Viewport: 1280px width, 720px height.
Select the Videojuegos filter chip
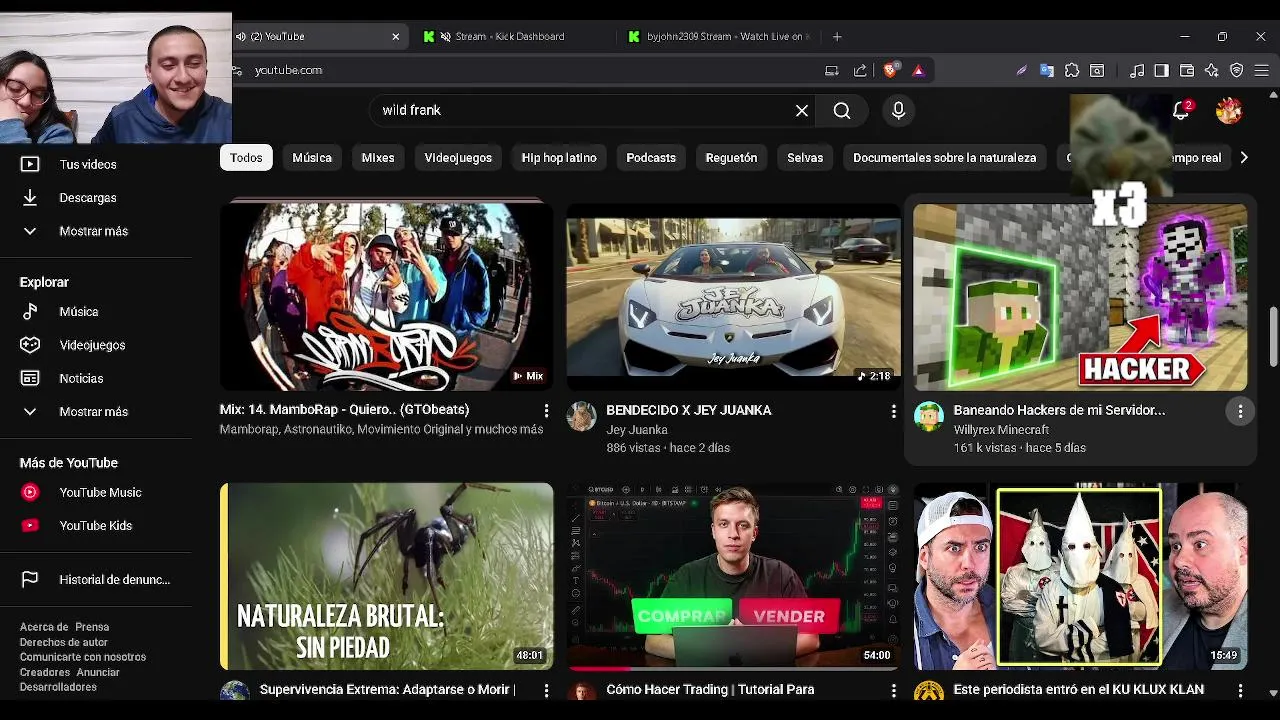coord(458,158)
